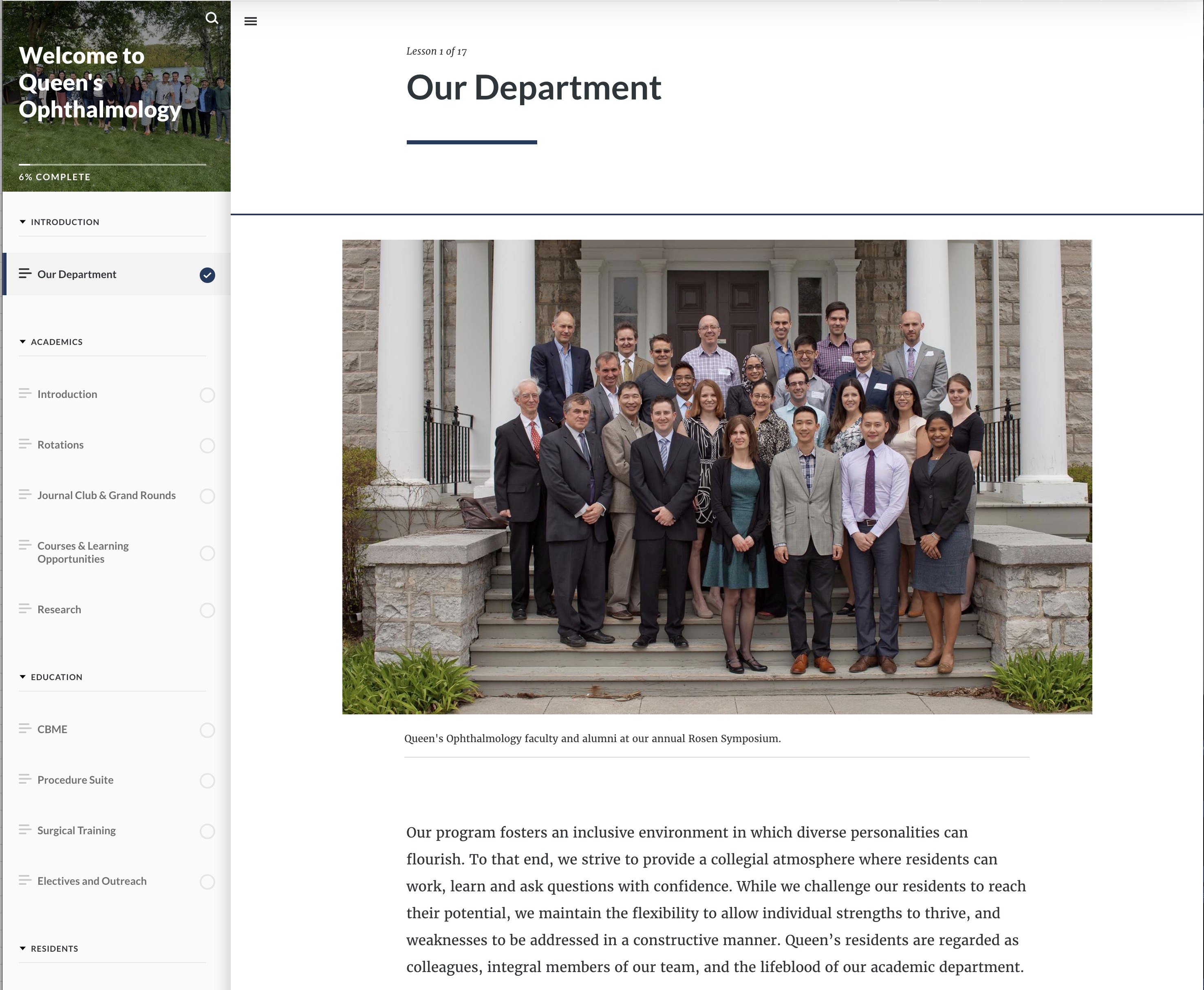Click completion circle for Journal Club & Grand Rounds

click(207, 496)
